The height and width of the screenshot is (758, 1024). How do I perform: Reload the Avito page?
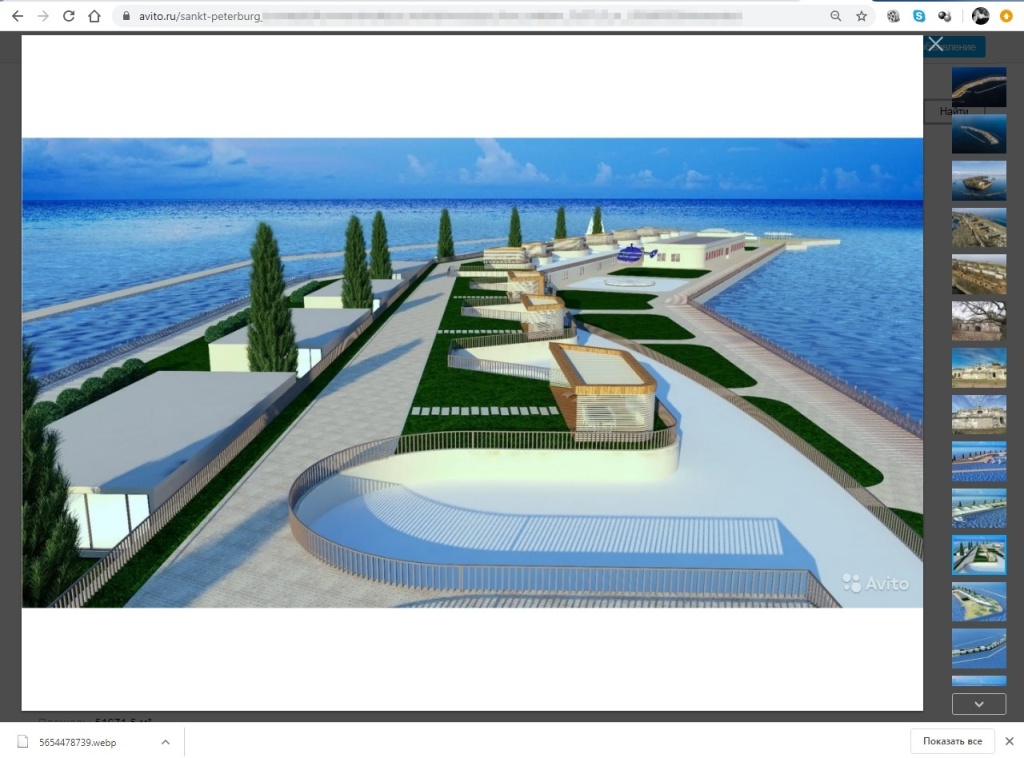[x=68, y=16]
